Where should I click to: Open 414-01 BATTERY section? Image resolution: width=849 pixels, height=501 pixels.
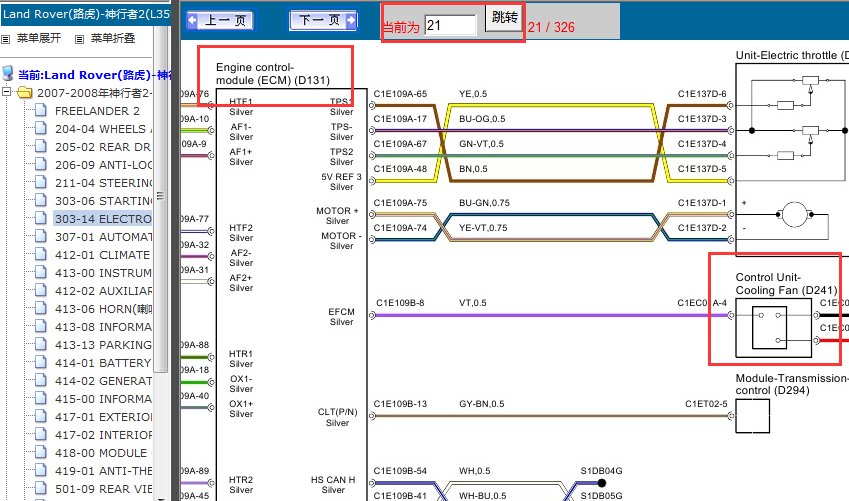(x=103, y=362)
